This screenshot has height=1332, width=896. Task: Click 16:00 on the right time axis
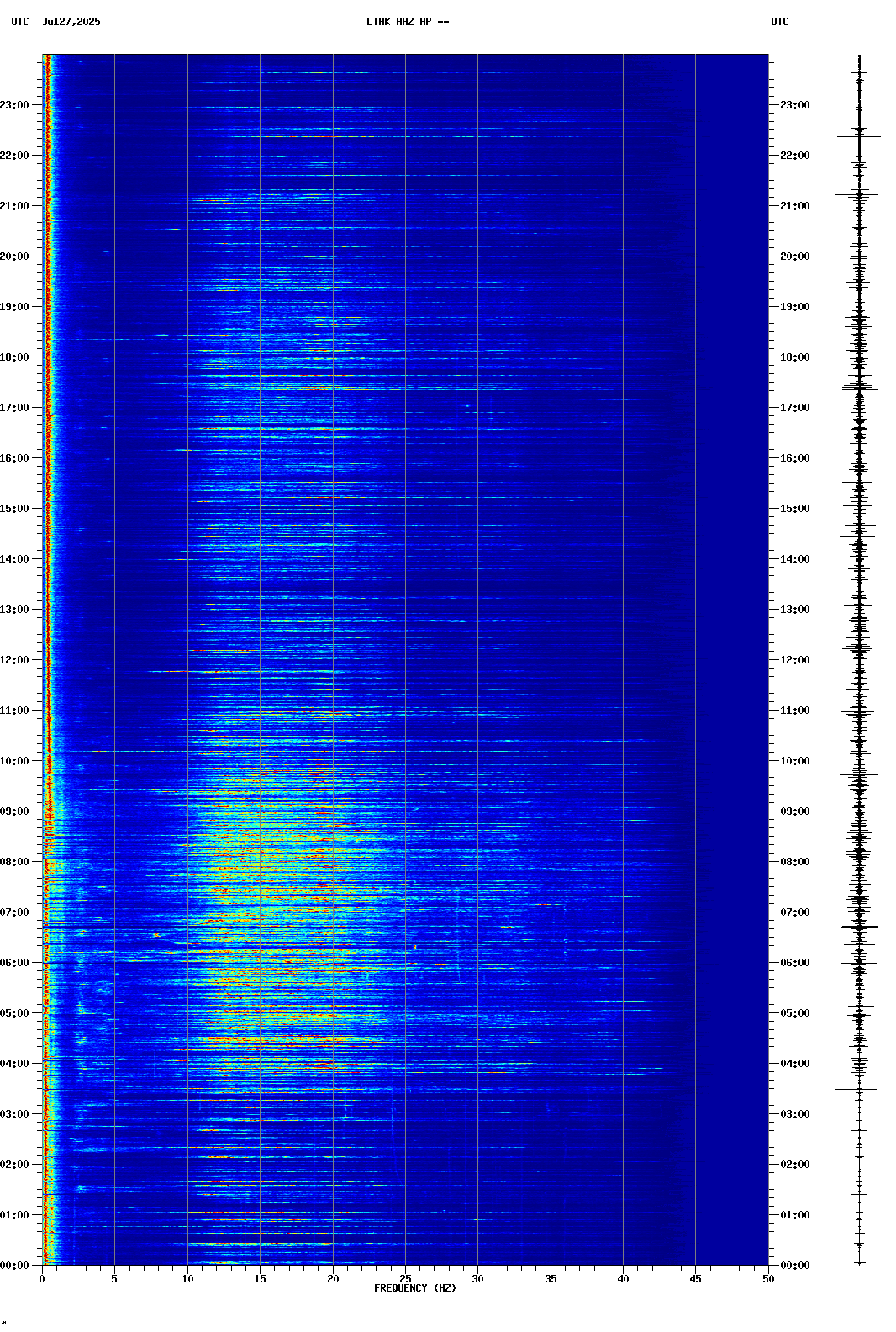pos(795,458)
